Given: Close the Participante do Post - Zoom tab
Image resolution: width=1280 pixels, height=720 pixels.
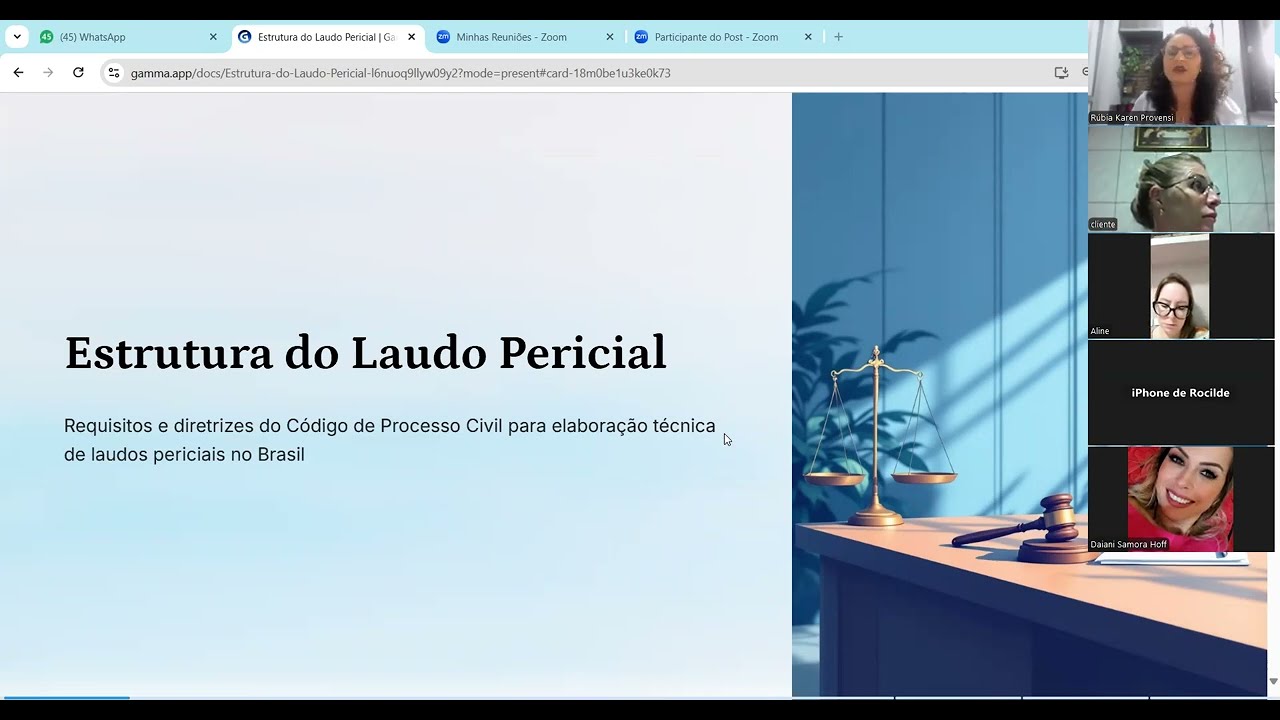Looking at the screenshot, I should point(808,37).
